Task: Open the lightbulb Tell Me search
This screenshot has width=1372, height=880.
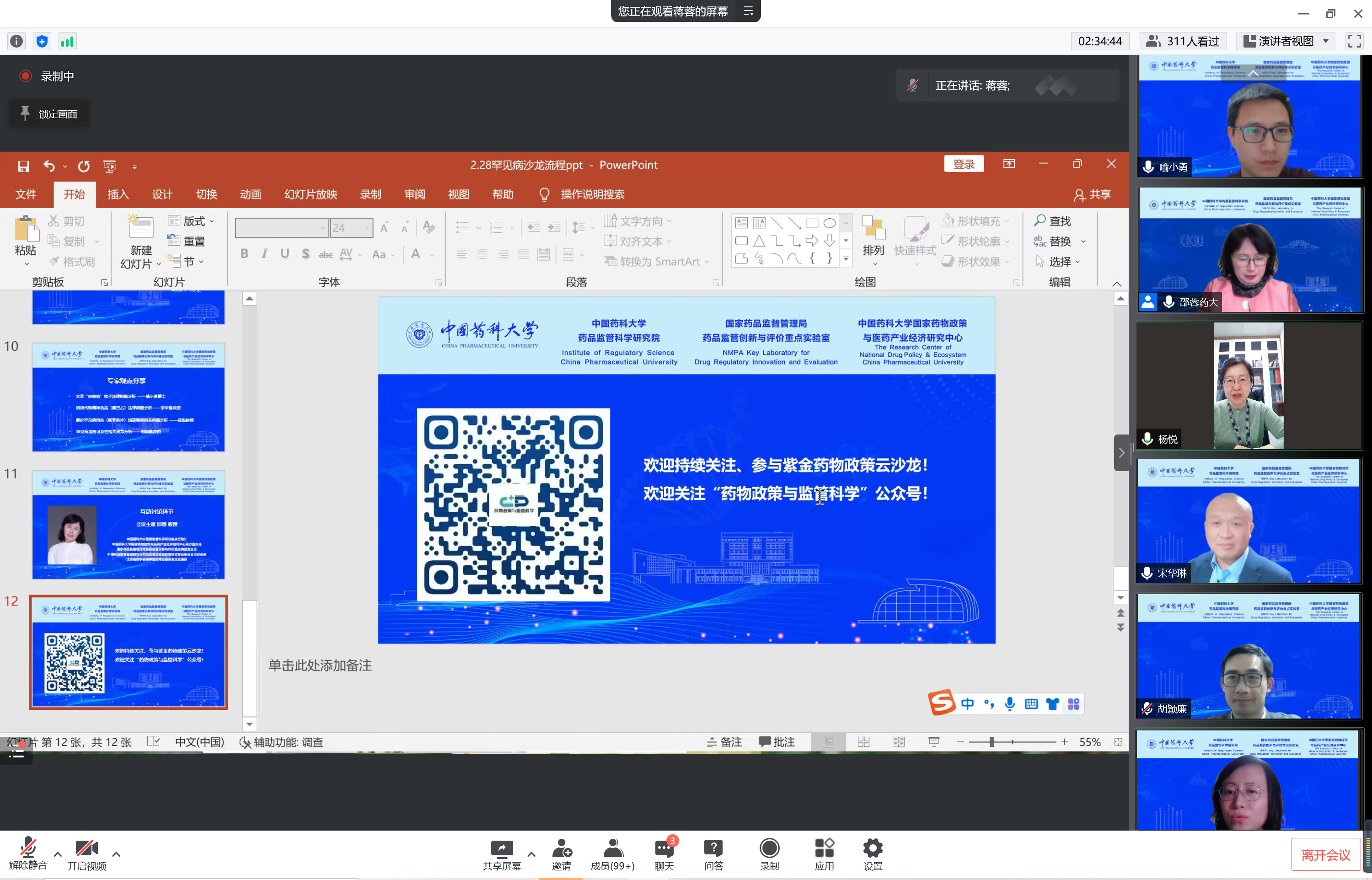Action: click(x=544, y=195)
